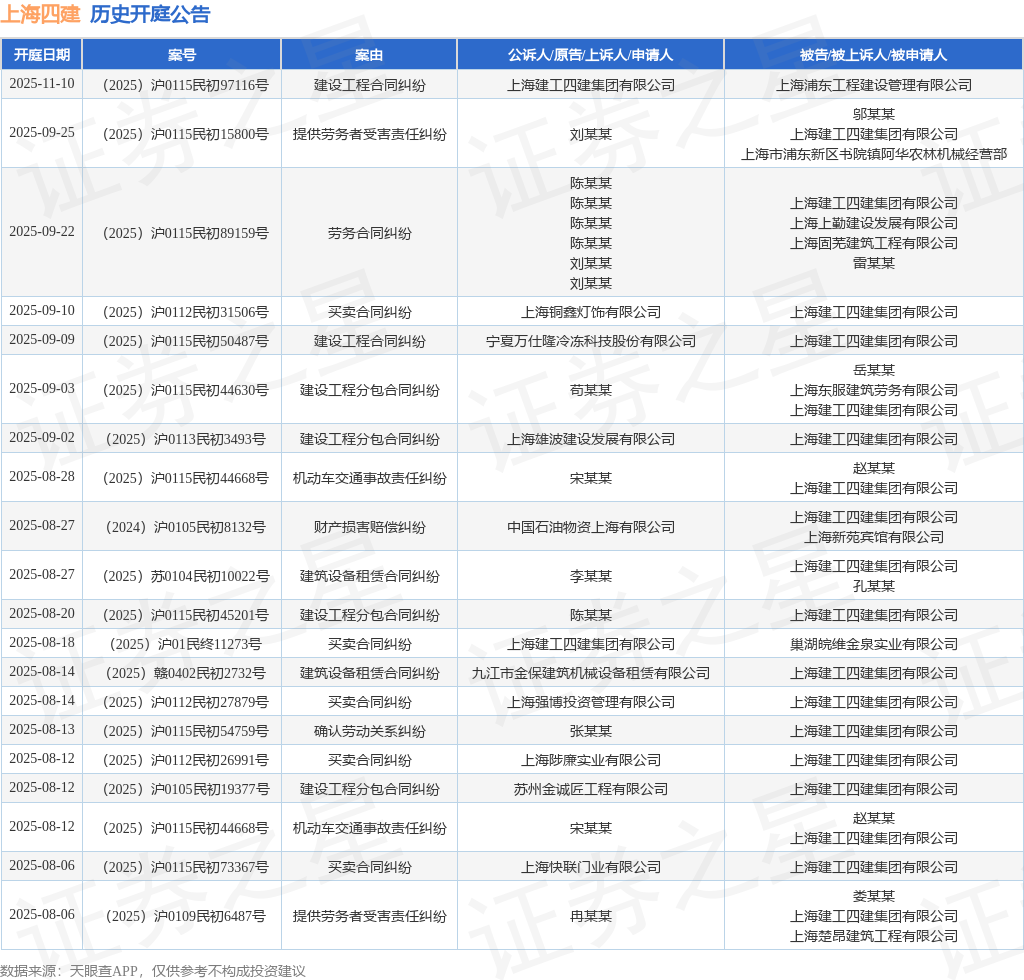
Task: Select case number "沪0113民初3493号"
Action: [185, 439]
